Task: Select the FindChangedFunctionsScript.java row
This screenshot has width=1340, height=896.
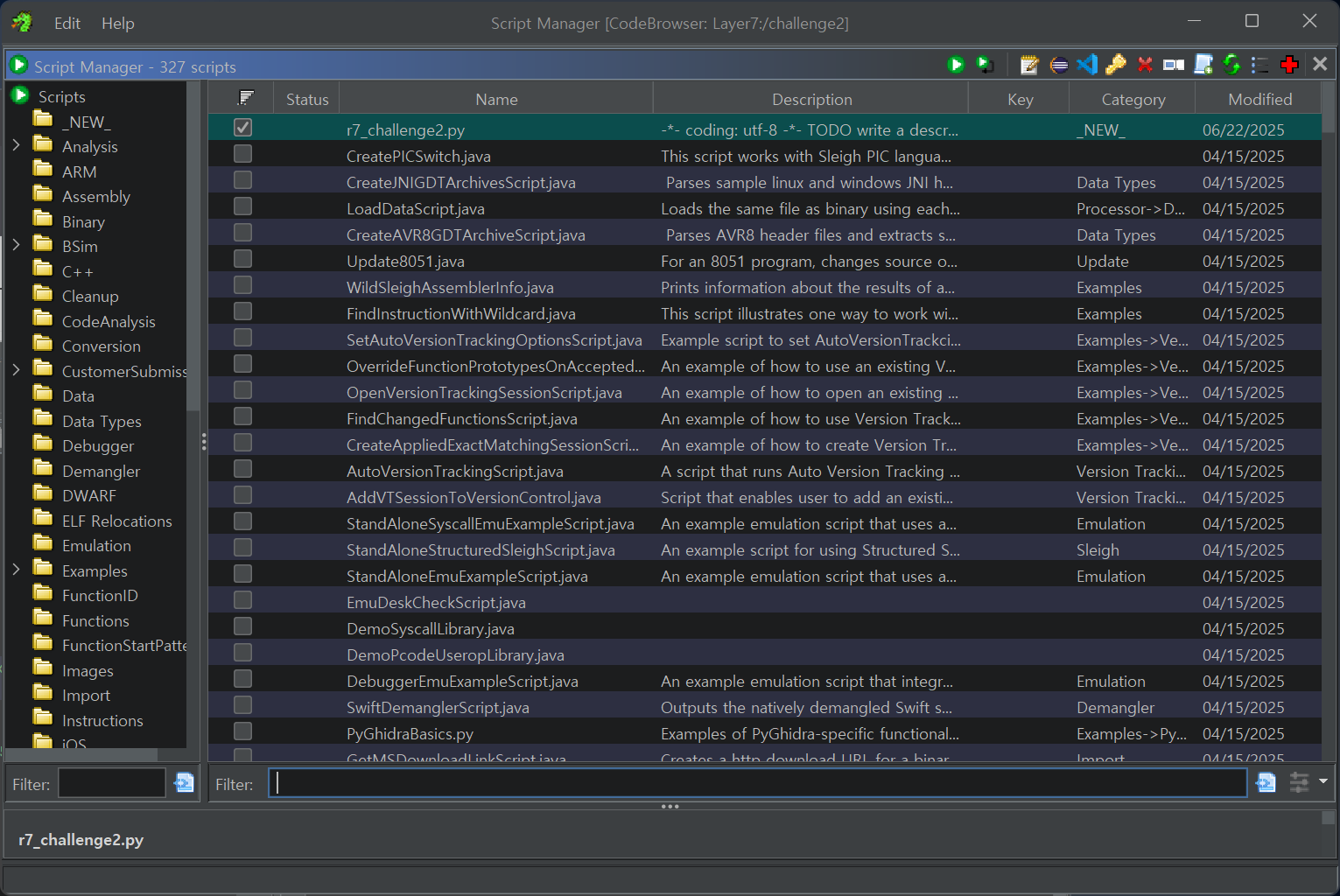Action: (x=764, y=417)
